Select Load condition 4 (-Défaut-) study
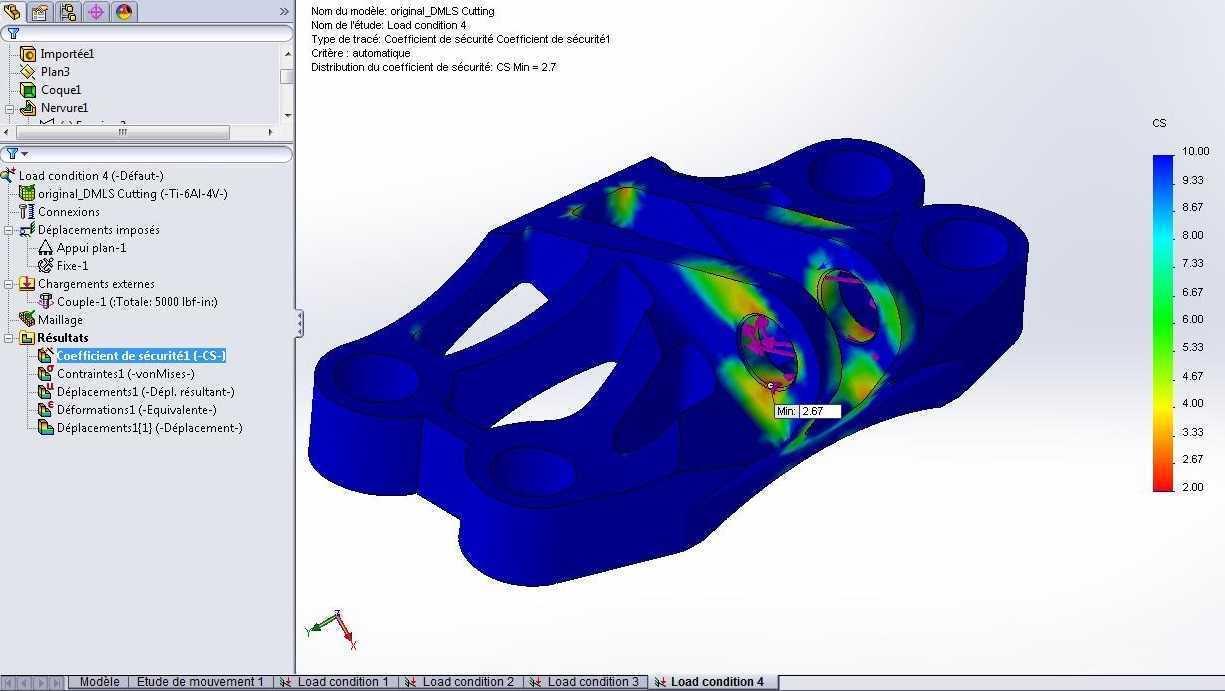 (91, 176)
